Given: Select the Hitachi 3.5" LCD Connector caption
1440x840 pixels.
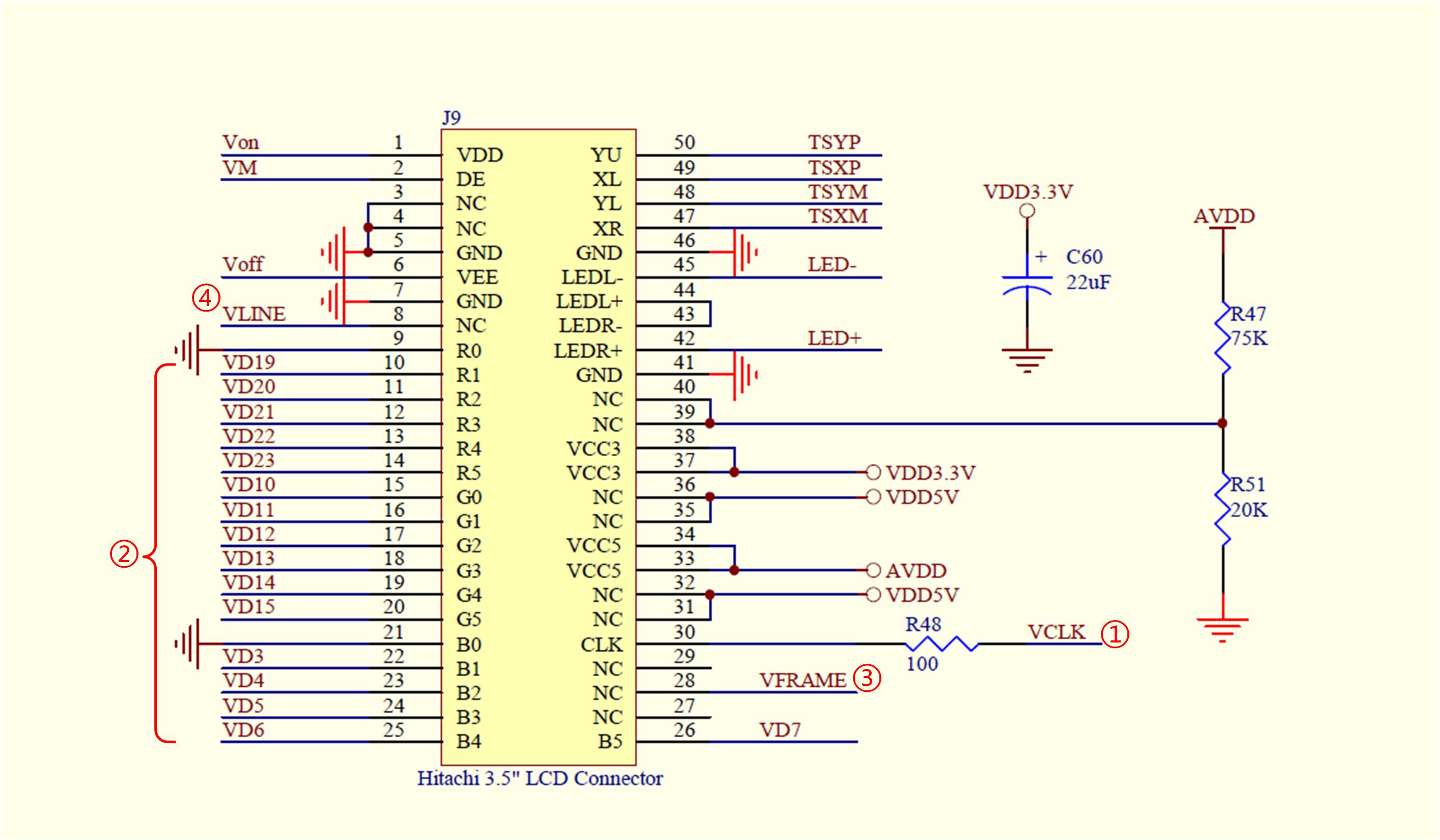Looking at the screenshot, I should pos(540,778).
